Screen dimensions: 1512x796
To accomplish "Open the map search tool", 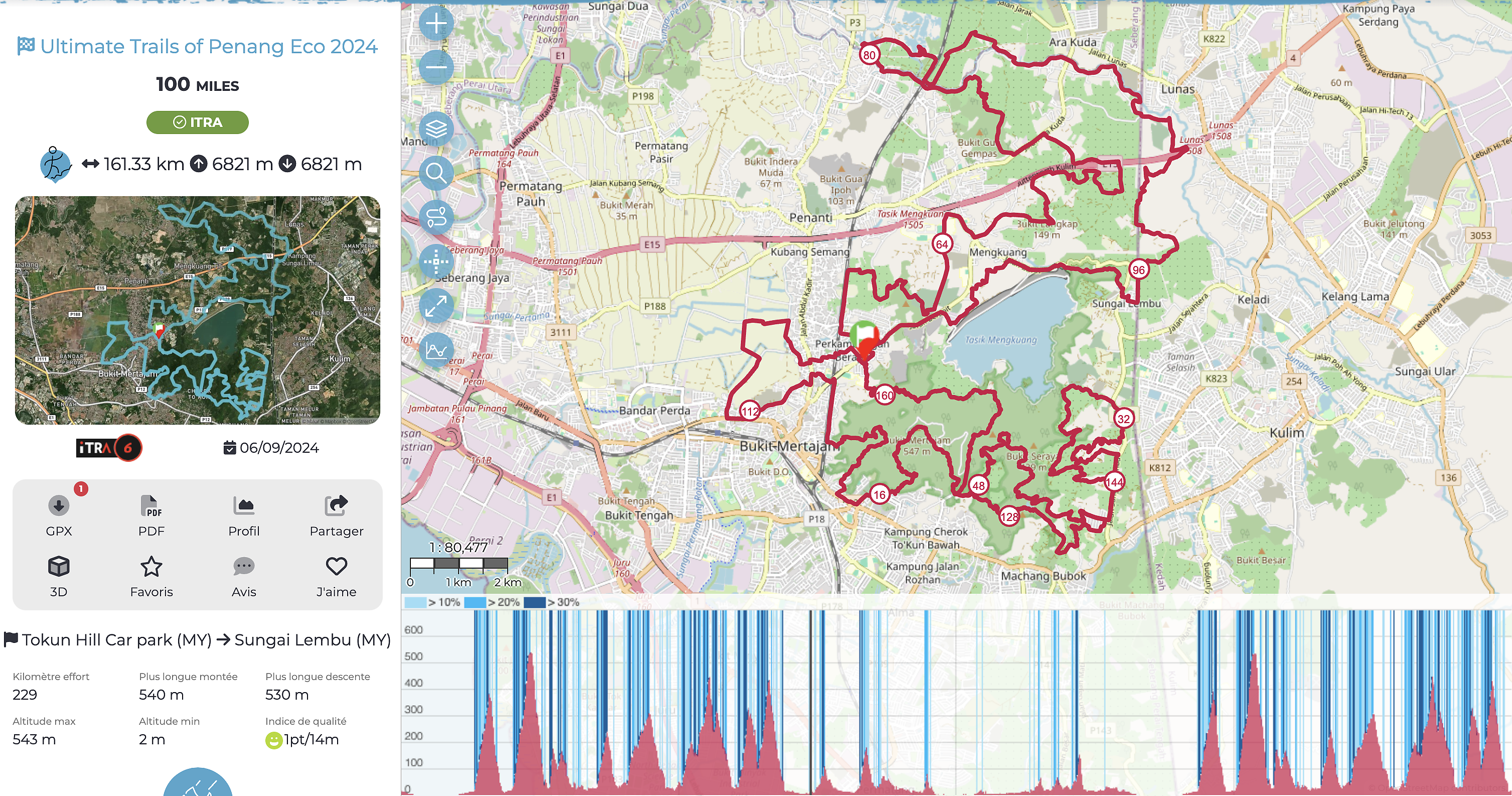I will 436,173.
